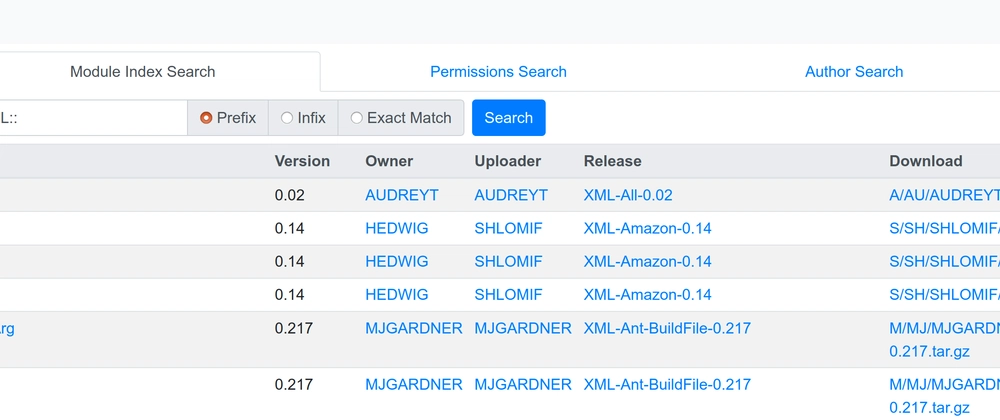Download the A/AU/AUDREYT archive link
This screenshot has height=420, width=1000.
[x=945, y=195]
